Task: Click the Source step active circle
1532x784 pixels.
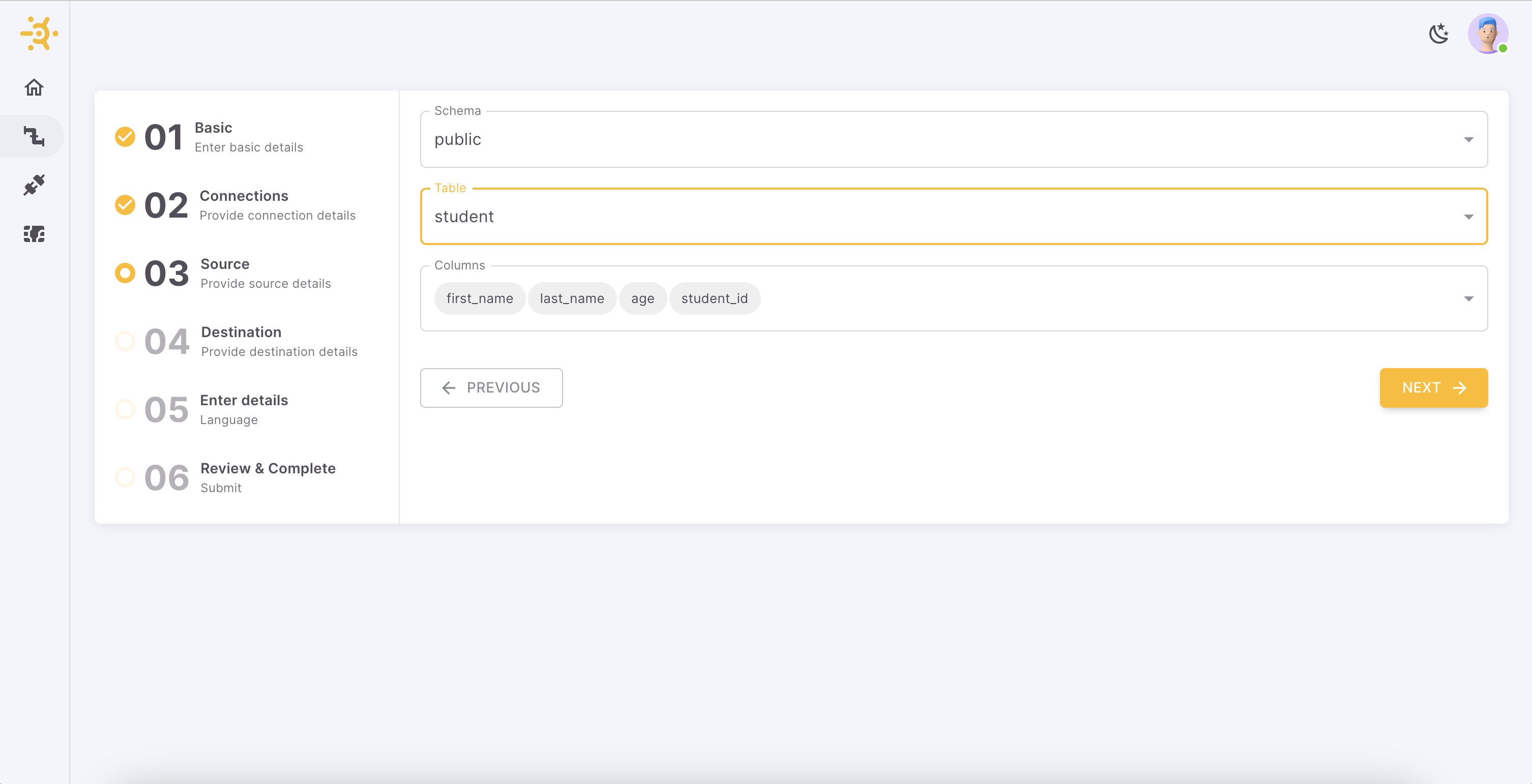Action: click(x=125, y=274)
